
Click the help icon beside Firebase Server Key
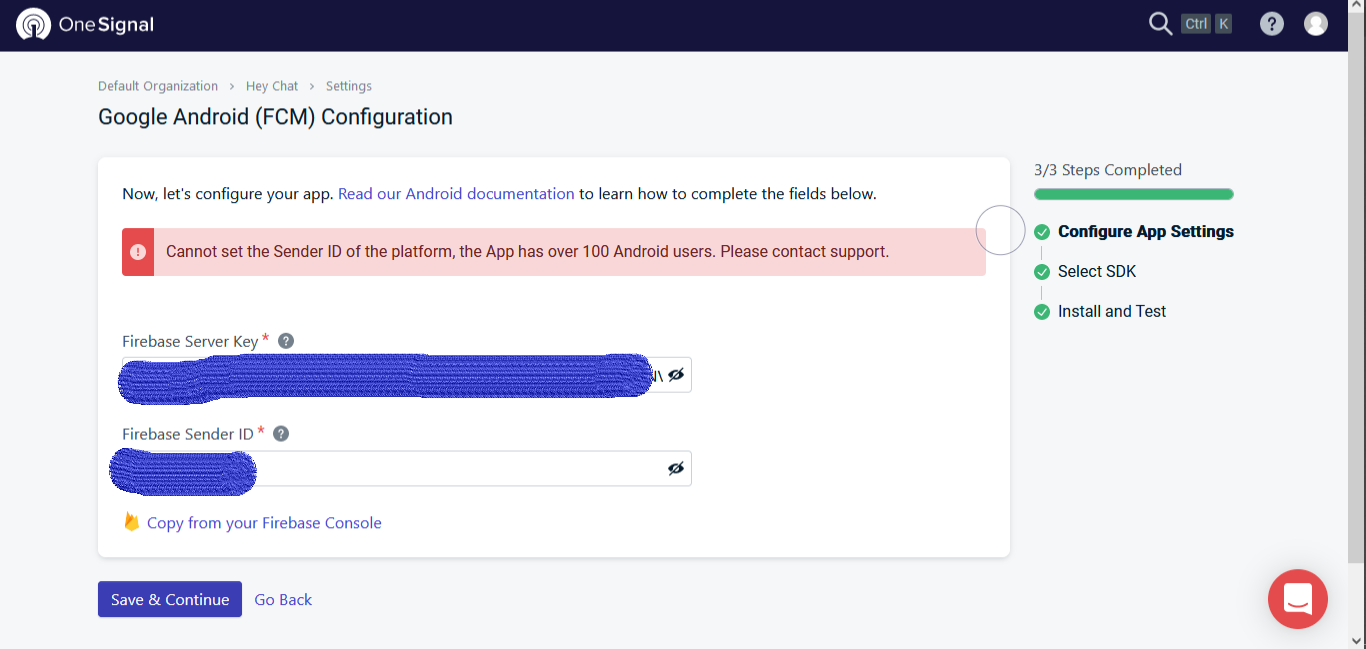[x=286, y=341]
